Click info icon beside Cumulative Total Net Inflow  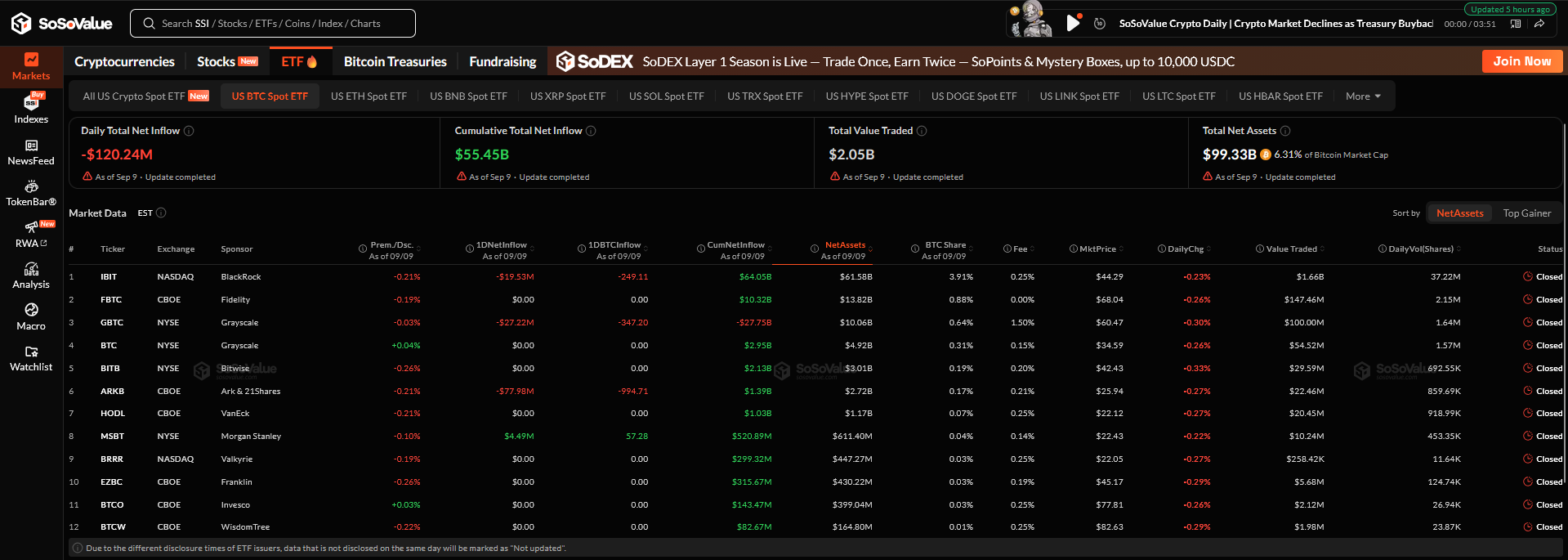click(591, 131)
